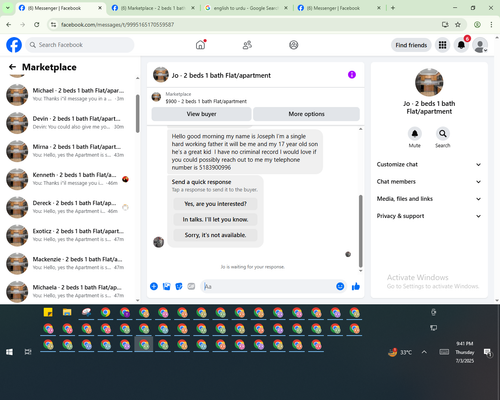Screen dimensions: 500x400
Task: Open Michael's conversation in the list
Action: [x=68, y=95]
